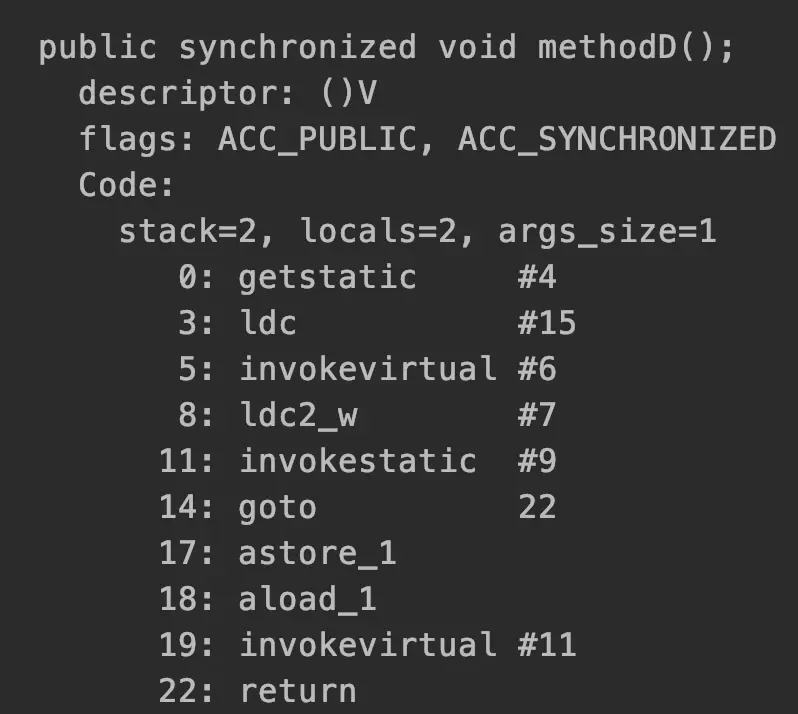Click the return instruction

tap(297, 691)
